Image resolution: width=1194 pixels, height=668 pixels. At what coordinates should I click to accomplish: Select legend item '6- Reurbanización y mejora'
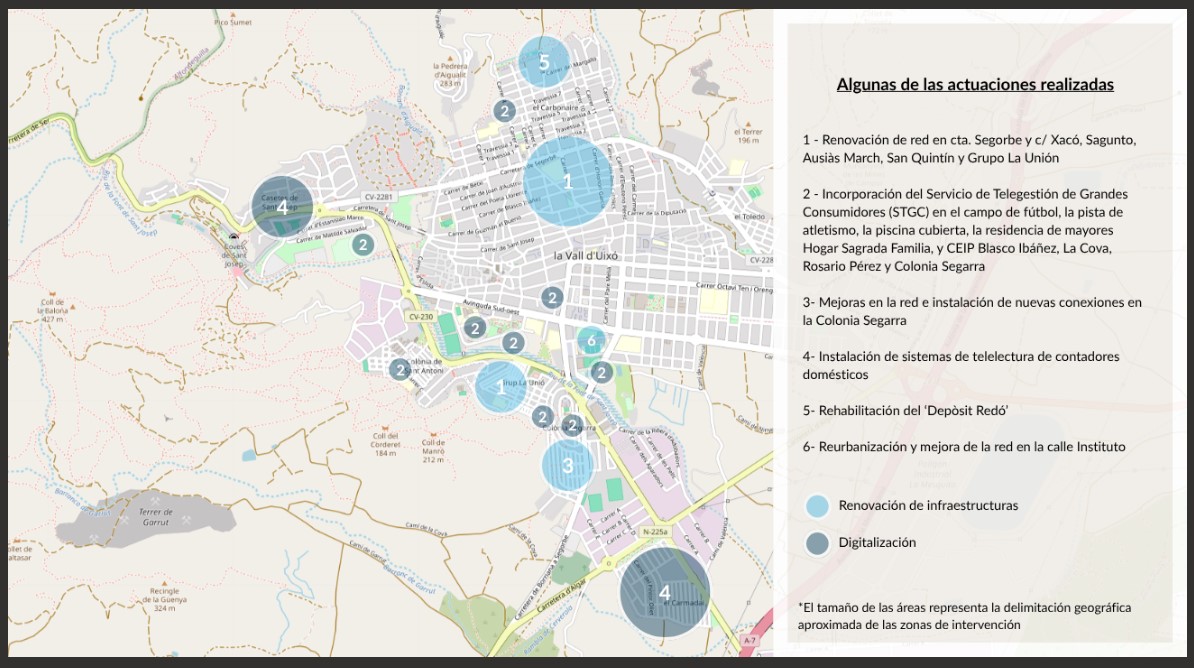tap(963, 446)
